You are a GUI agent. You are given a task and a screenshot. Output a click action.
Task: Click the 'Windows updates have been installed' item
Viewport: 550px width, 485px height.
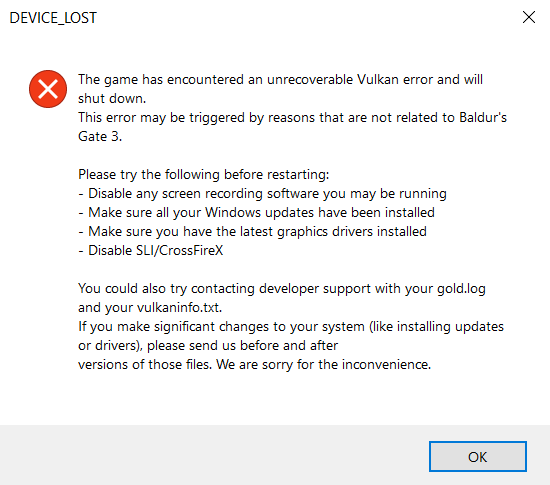pos(256,213)
